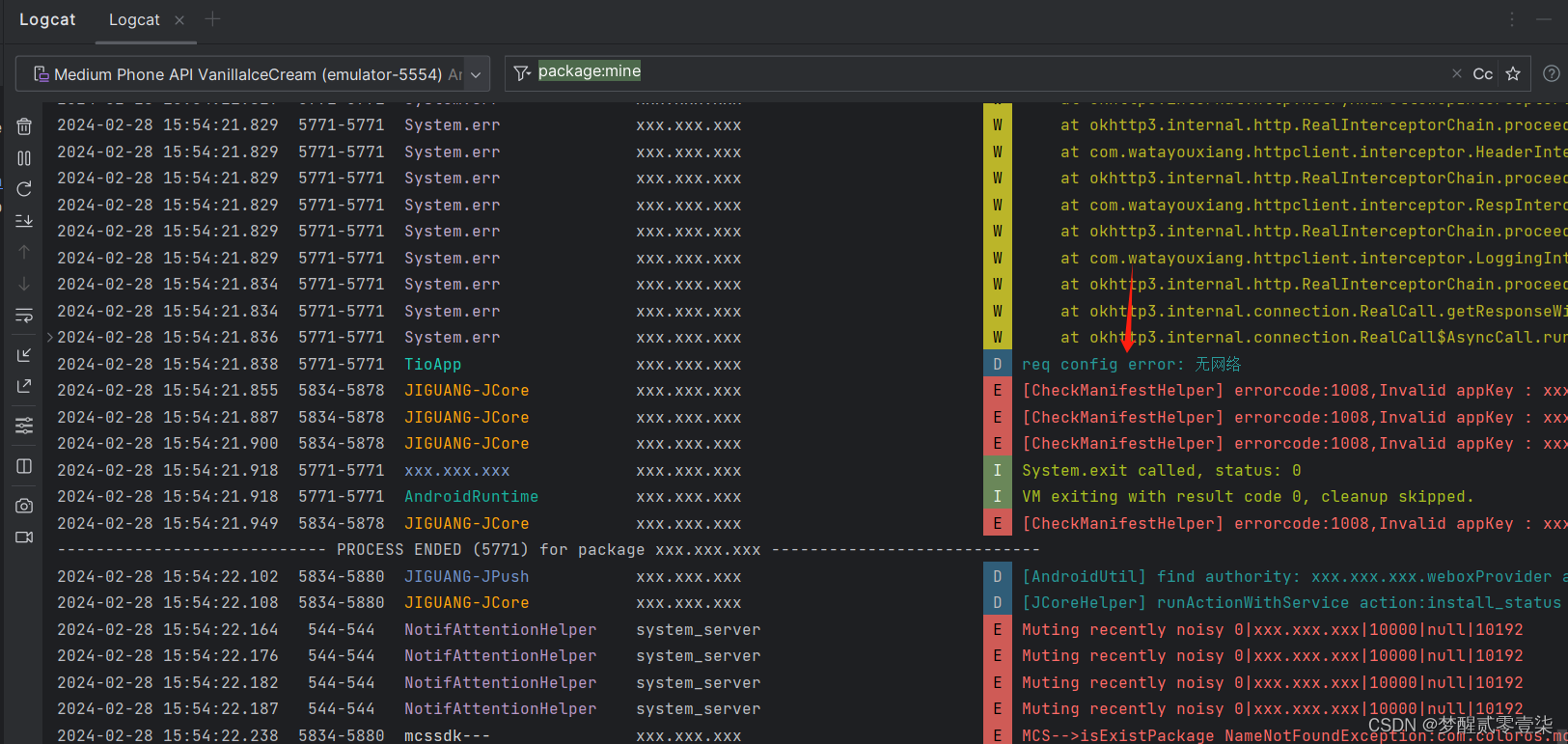The image size is (1568, 744).
Task: Click the MCS-->isExistPackage error message
Action: pos(1294,735)
